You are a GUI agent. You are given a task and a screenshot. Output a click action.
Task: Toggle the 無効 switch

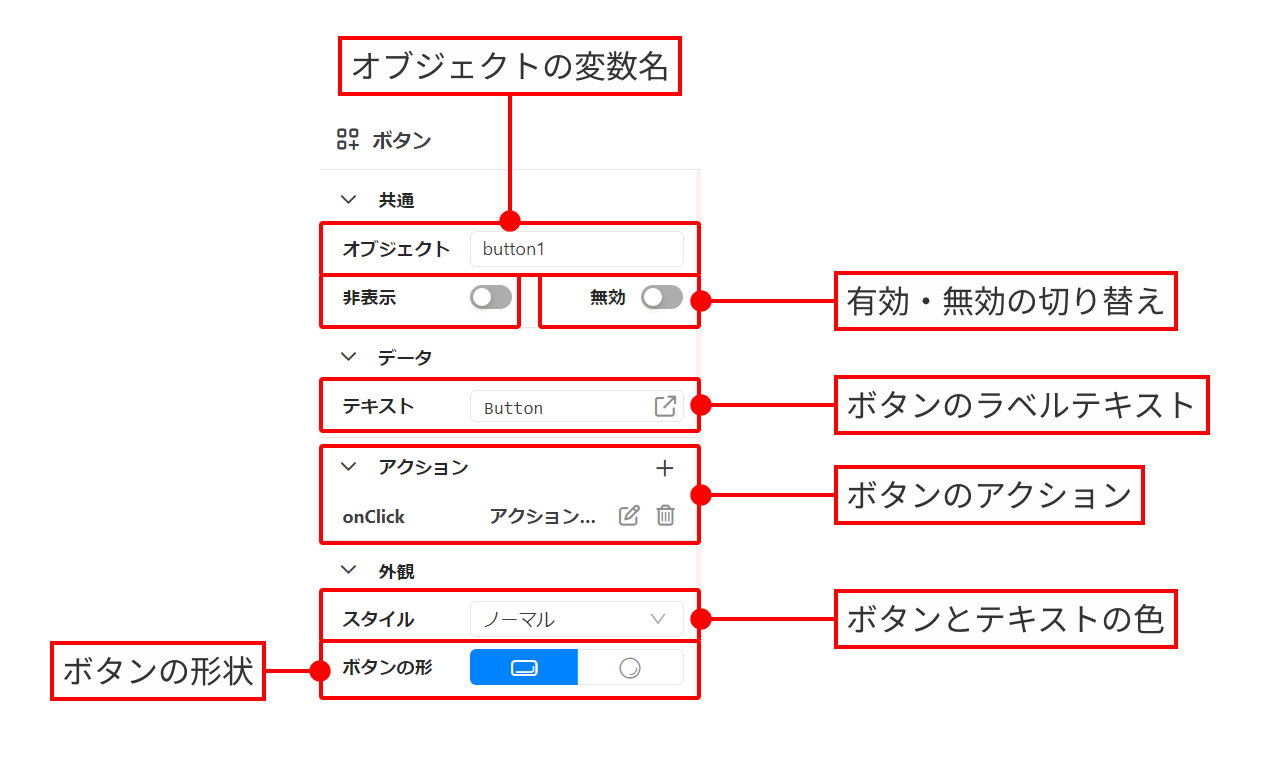662,298
